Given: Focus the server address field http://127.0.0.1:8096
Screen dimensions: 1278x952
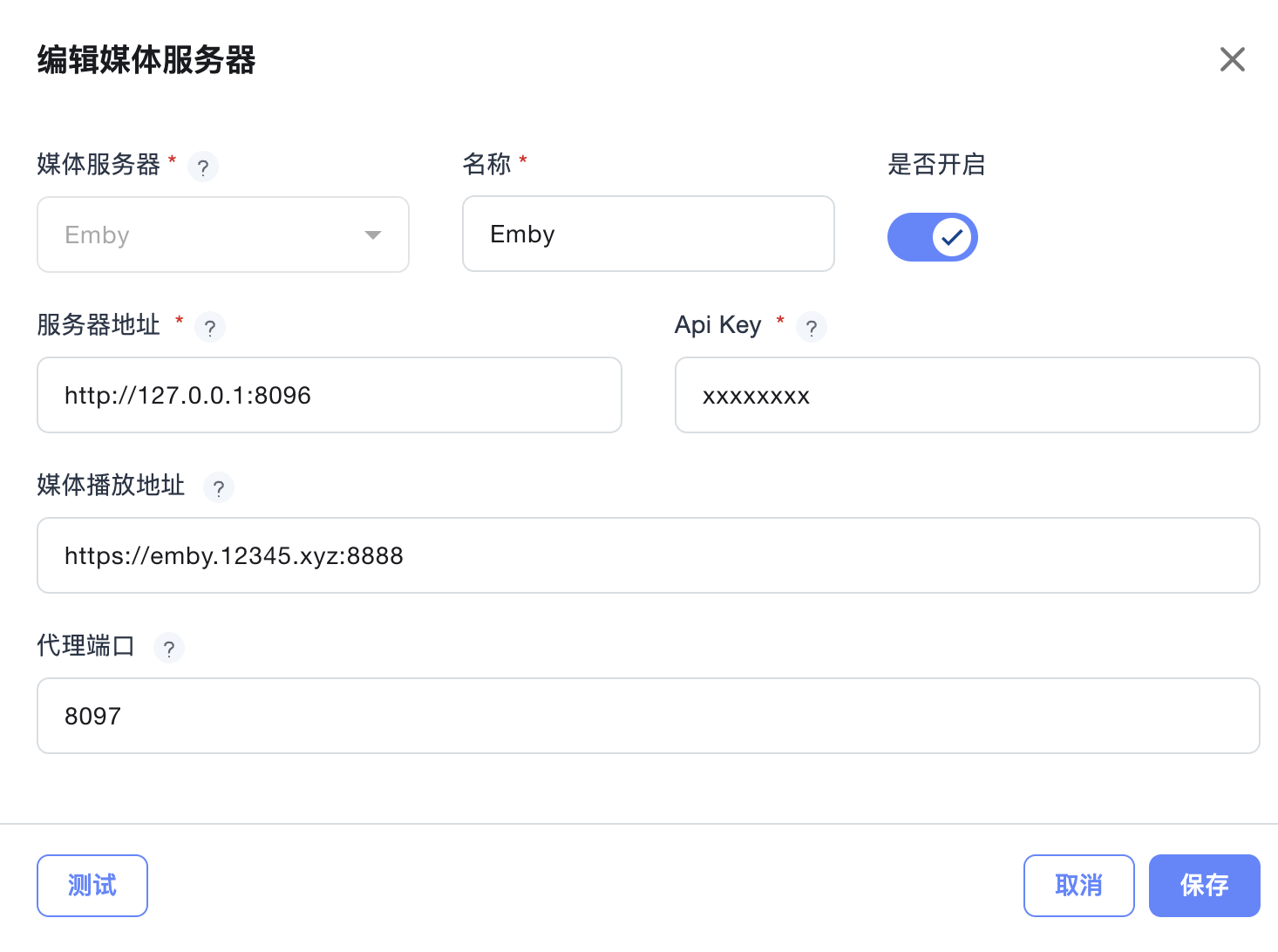Looking at the screenshot, I should pos(329,395).
